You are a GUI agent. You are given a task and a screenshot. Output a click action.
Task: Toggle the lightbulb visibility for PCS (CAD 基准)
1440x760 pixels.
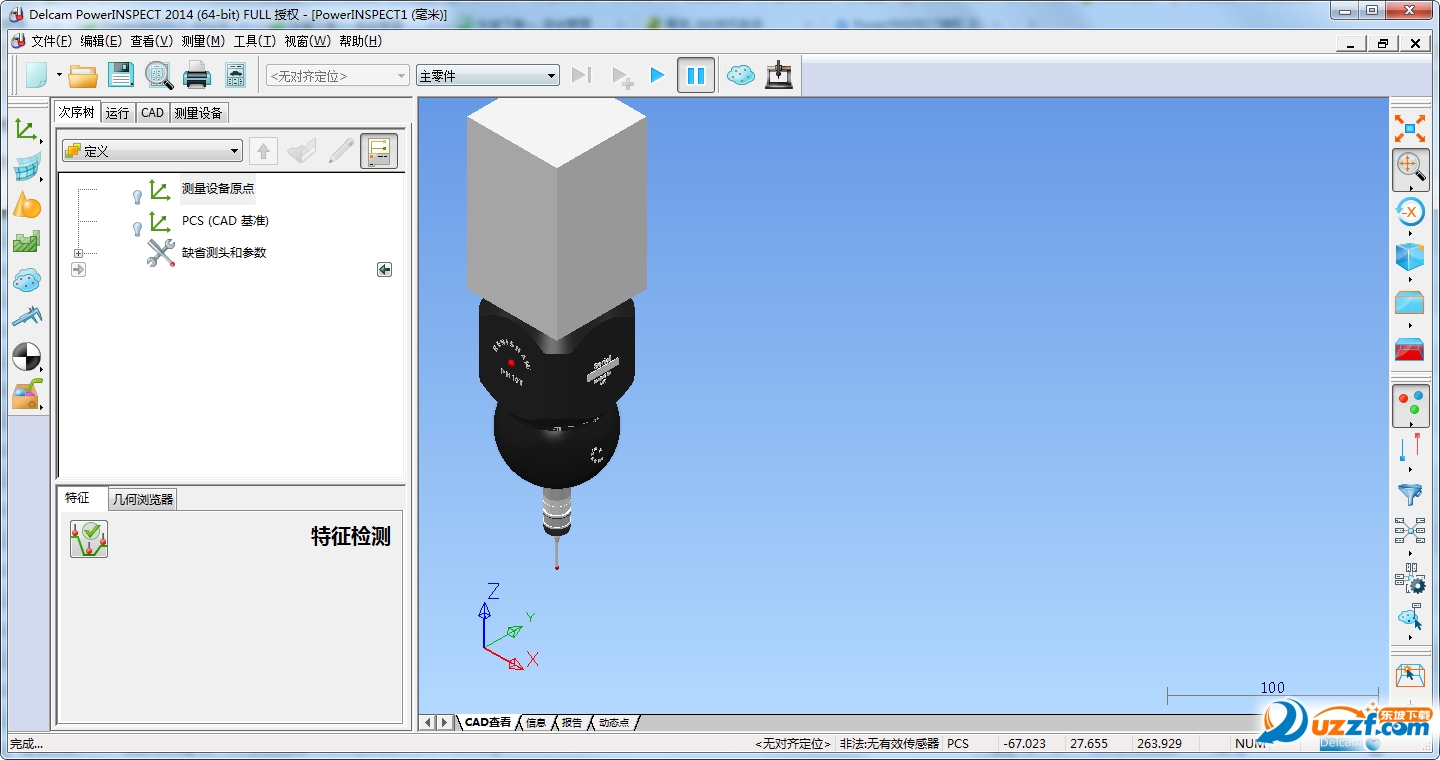(138, 229)
